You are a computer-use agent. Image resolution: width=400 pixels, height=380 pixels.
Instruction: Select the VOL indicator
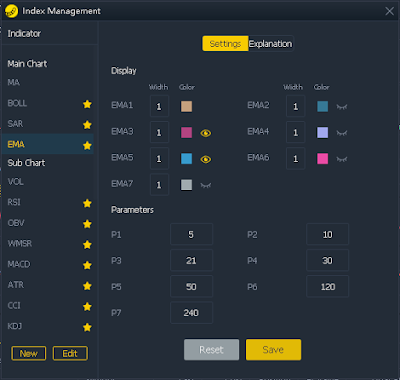tap(15, 182)
